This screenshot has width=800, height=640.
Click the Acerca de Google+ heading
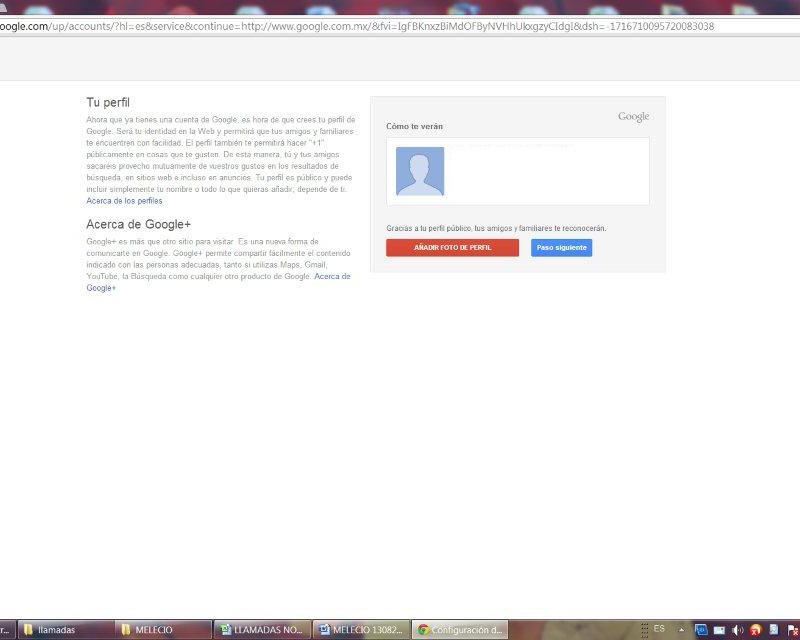(x=138, y=225)
